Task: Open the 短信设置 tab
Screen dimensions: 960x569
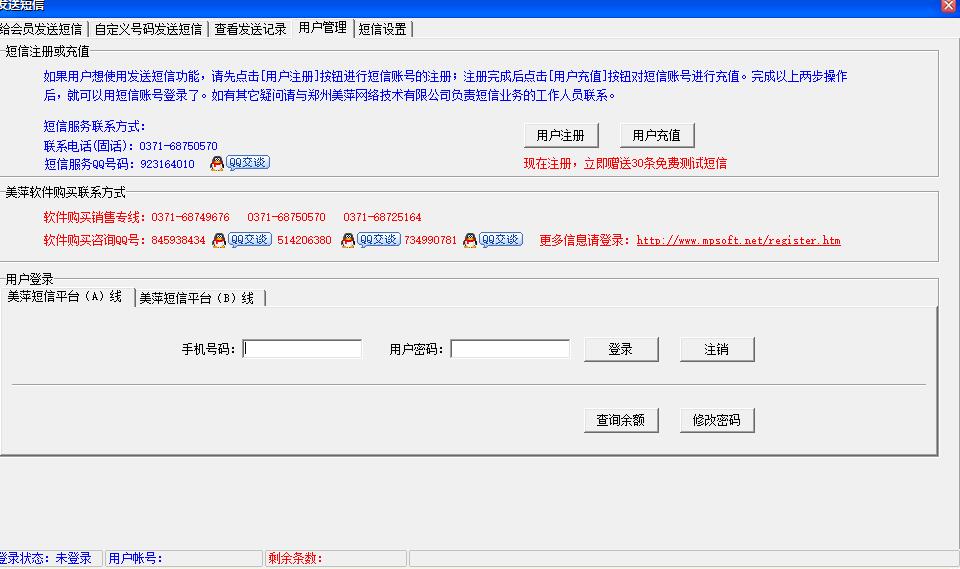Action: pos(383,29)
